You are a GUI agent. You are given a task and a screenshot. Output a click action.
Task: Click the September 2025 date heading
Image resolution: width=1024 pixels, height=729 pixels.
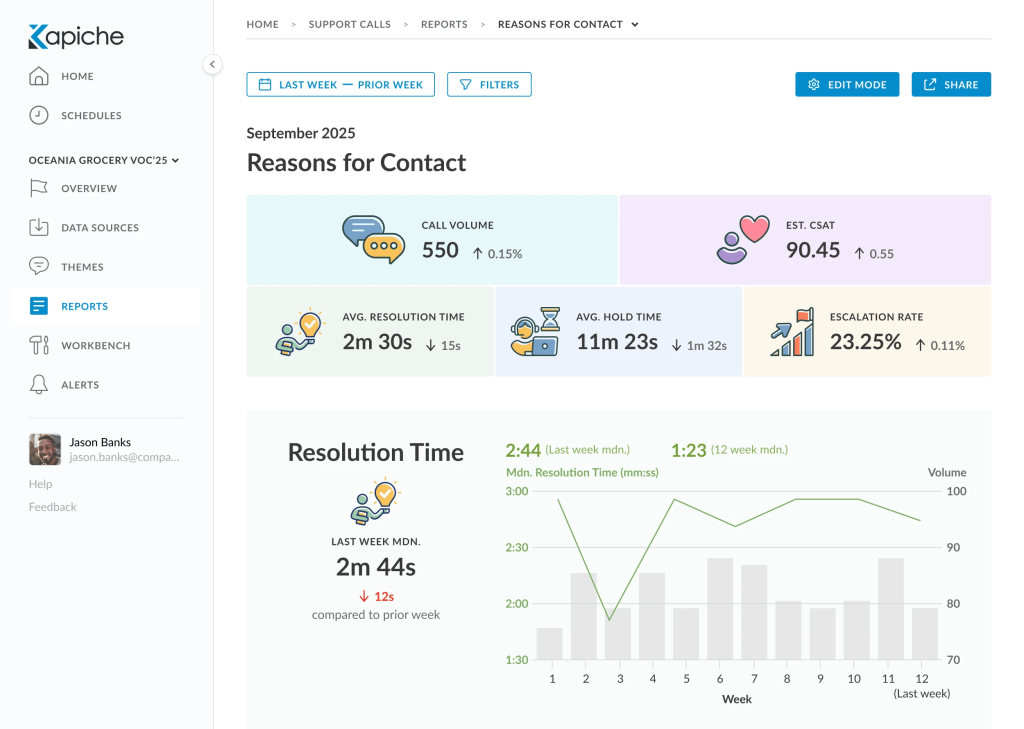[301, 133]
